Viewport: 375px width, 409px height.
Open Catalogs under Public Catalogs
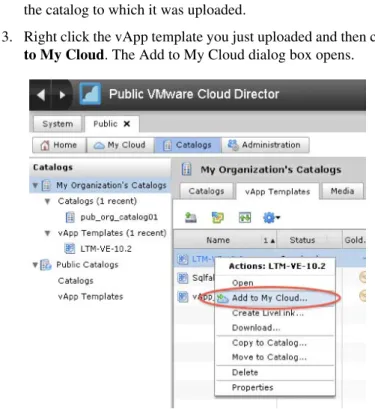coord(76,281)
